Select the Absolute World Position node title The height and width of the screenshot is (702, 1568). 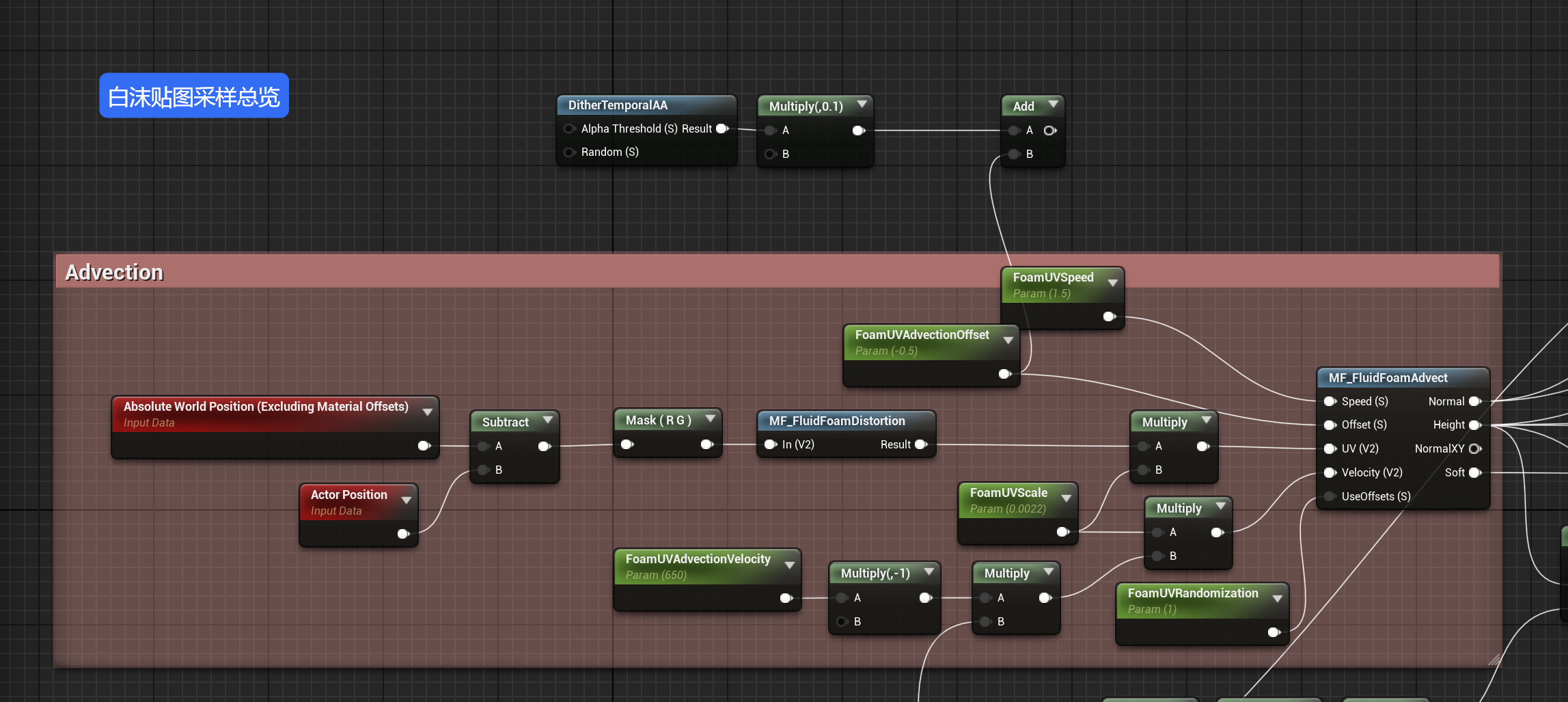265,407
